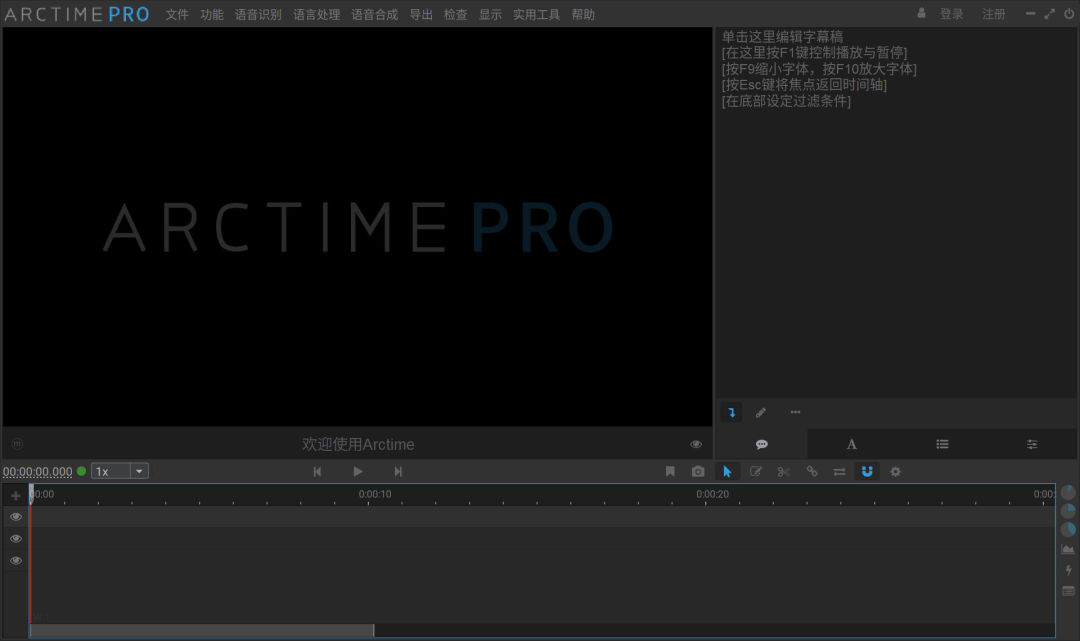Click the blue down-arrow import icon
This screenshot has width=1080, height=641.
(731, 412)
